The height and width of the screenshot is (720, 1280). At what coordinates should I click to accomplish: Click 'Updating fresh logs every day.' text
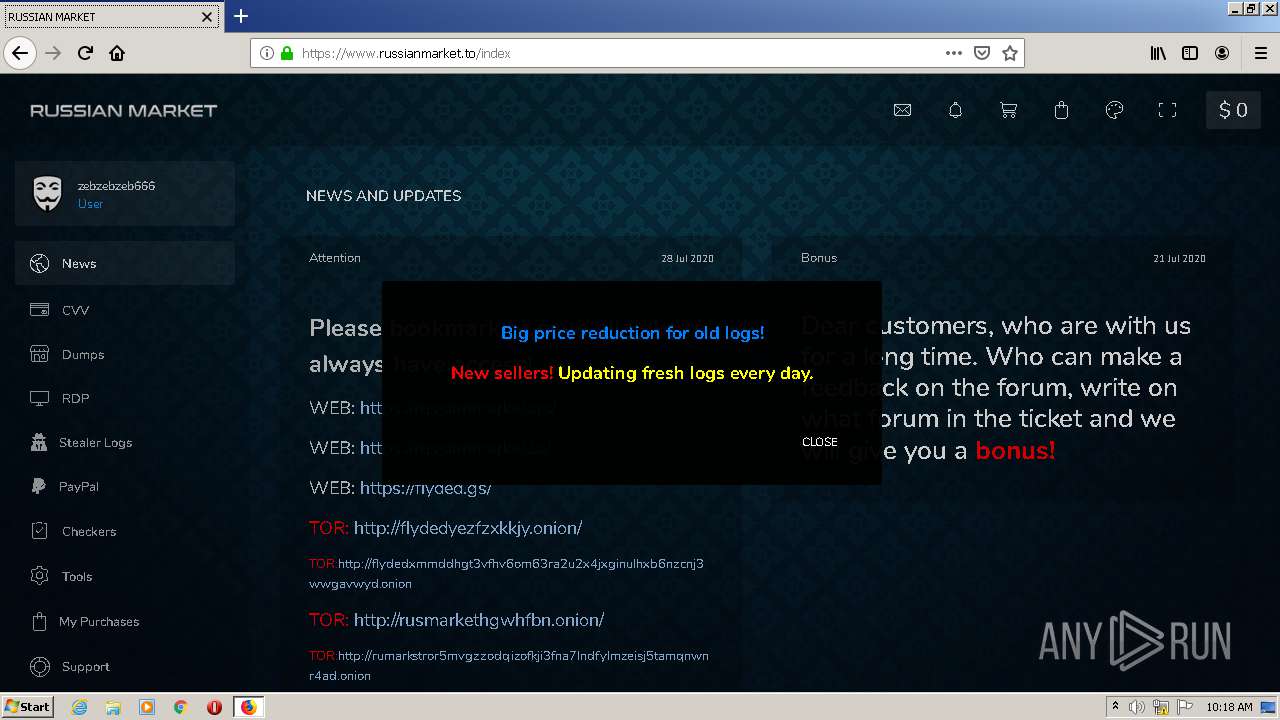point(685,373)
